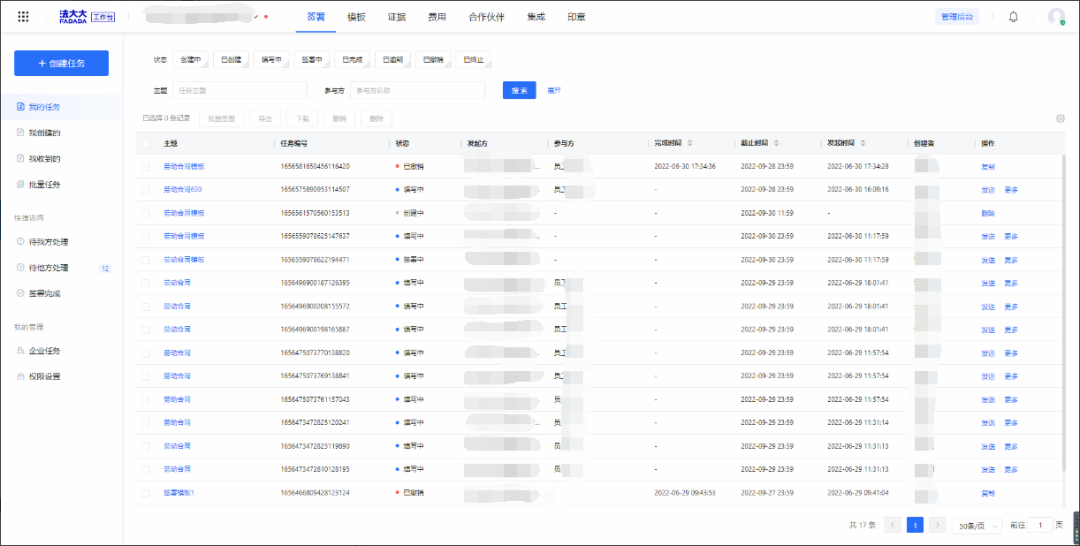
Task: Open the user avatar menu
Action: pyautogui.click(x=1056, y=17)
